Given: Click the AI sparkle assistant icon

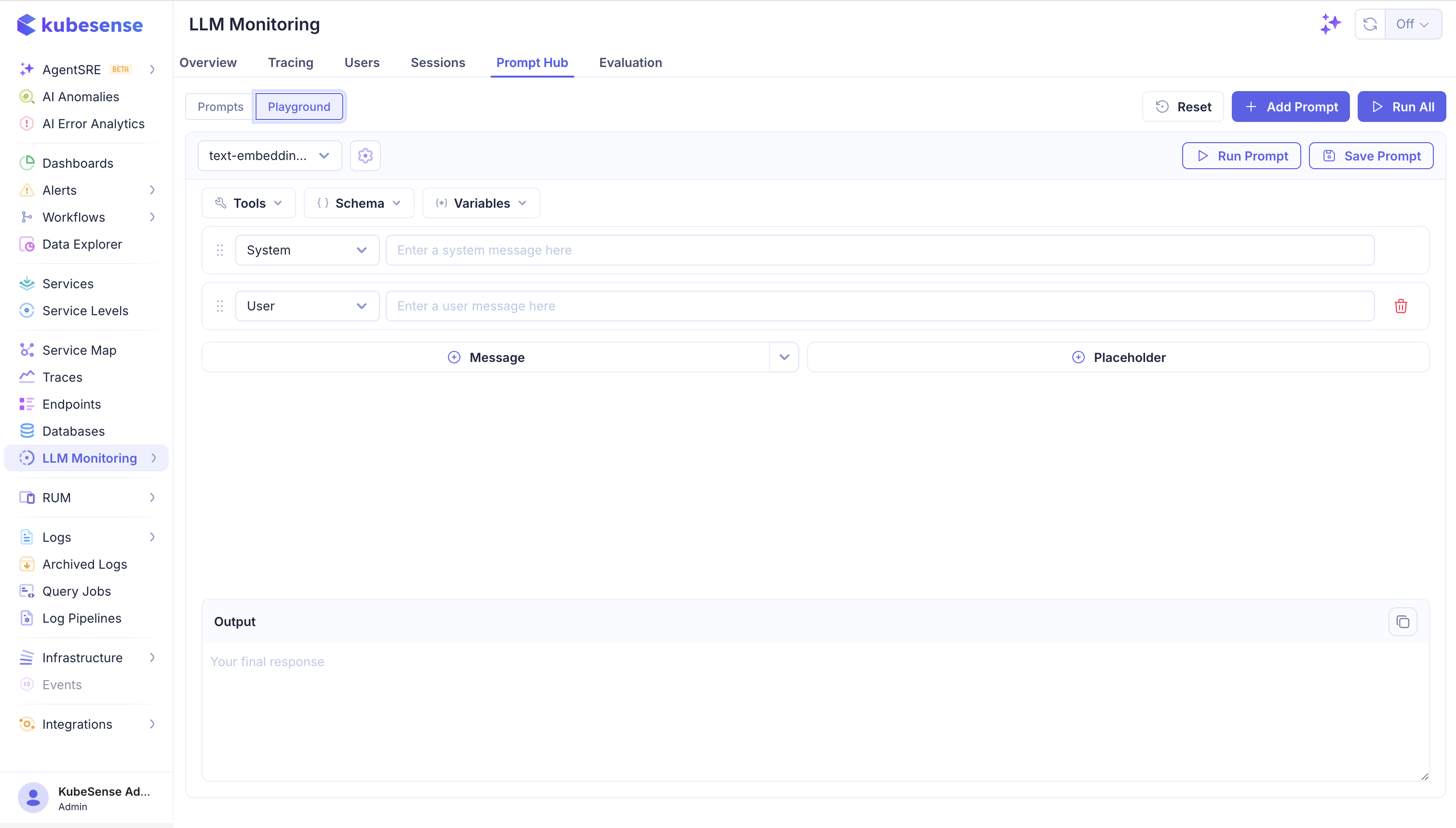Looking at the screenshot, I should click(x=1330, y=24).
